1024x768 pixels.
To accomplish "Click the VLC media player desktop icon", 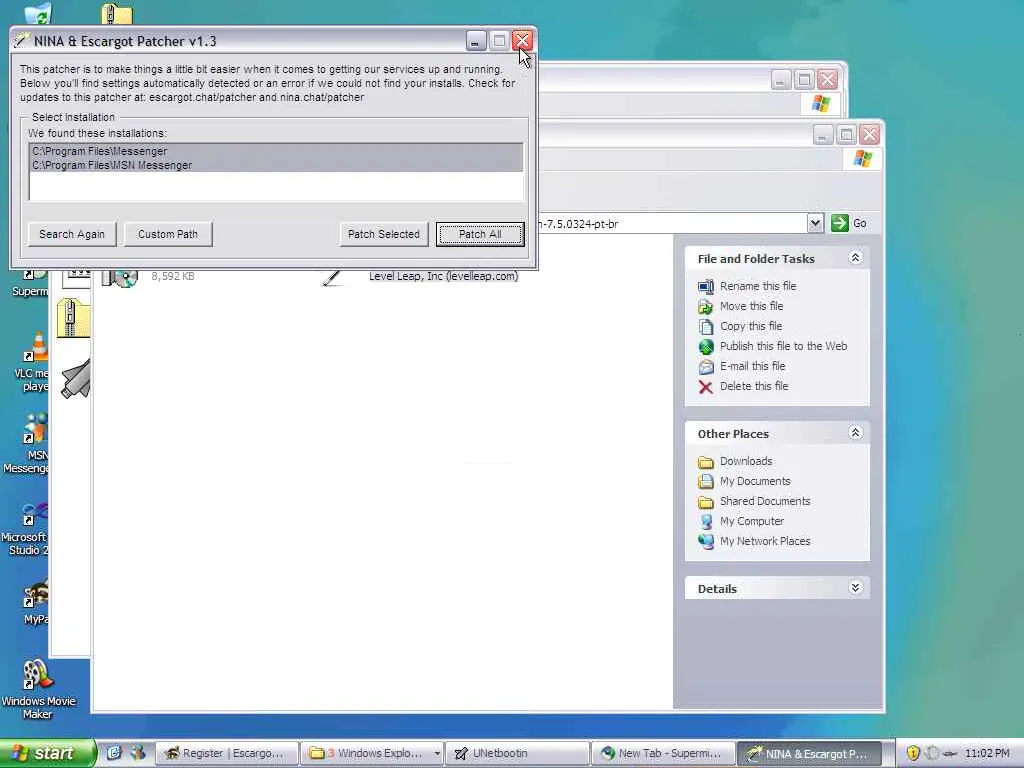I will coord(36,347).
